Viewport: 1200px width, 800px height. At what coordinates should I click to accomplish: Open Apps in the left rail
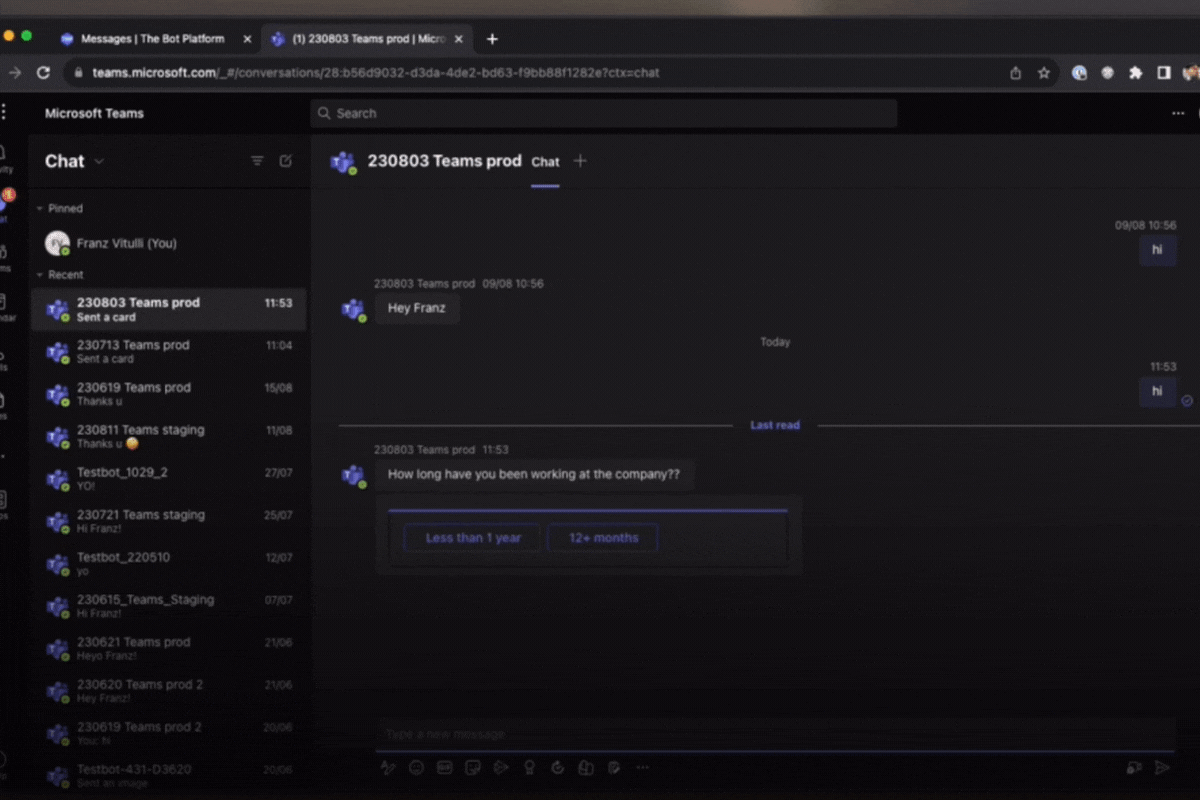tap(4, 504)
